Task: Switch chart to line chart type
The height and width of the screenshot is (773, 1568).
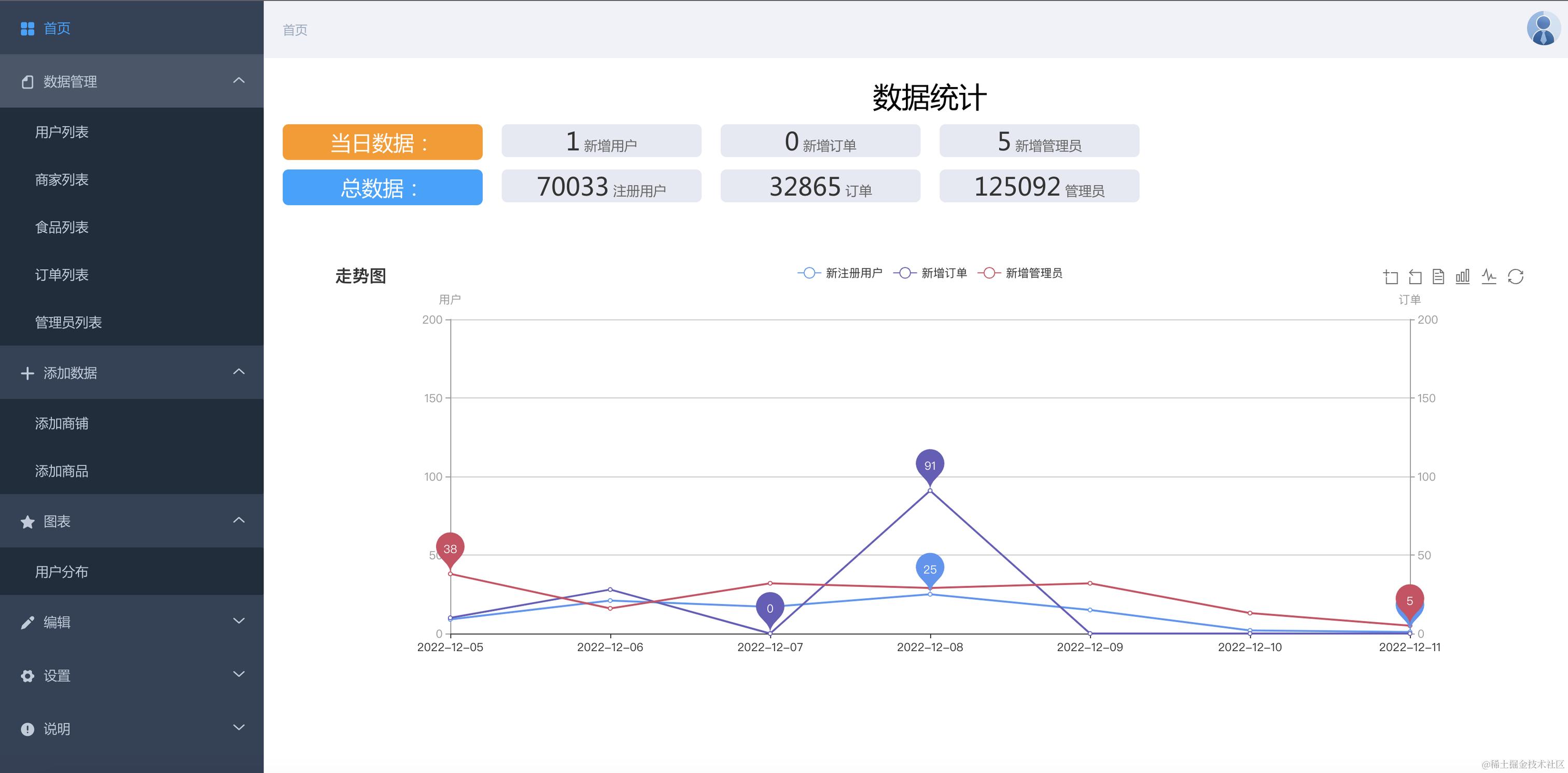Action: [1489, 277]
